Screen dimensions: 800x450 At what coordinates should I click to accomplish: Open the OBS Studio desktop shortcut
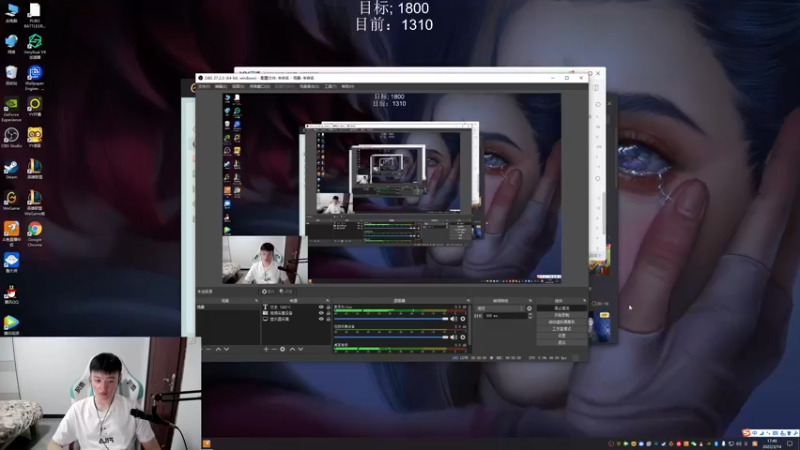[11, 138]
